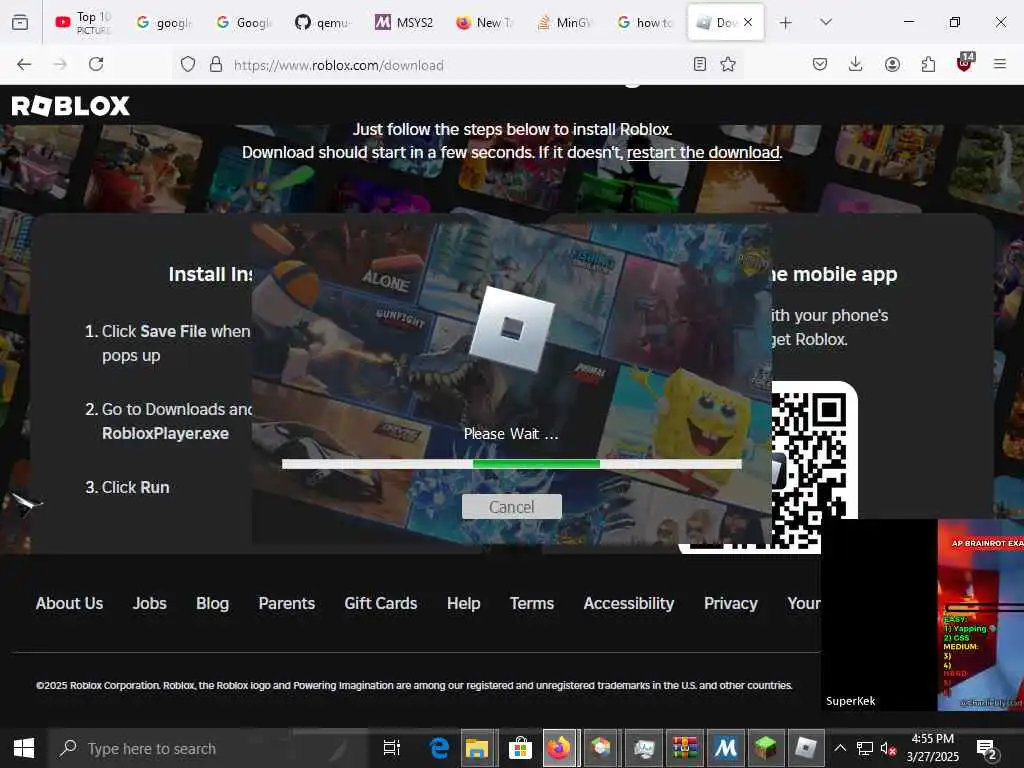Click the roblox.com/download address bar
This screenshot has height=768, width=1024.
point(457,65)
